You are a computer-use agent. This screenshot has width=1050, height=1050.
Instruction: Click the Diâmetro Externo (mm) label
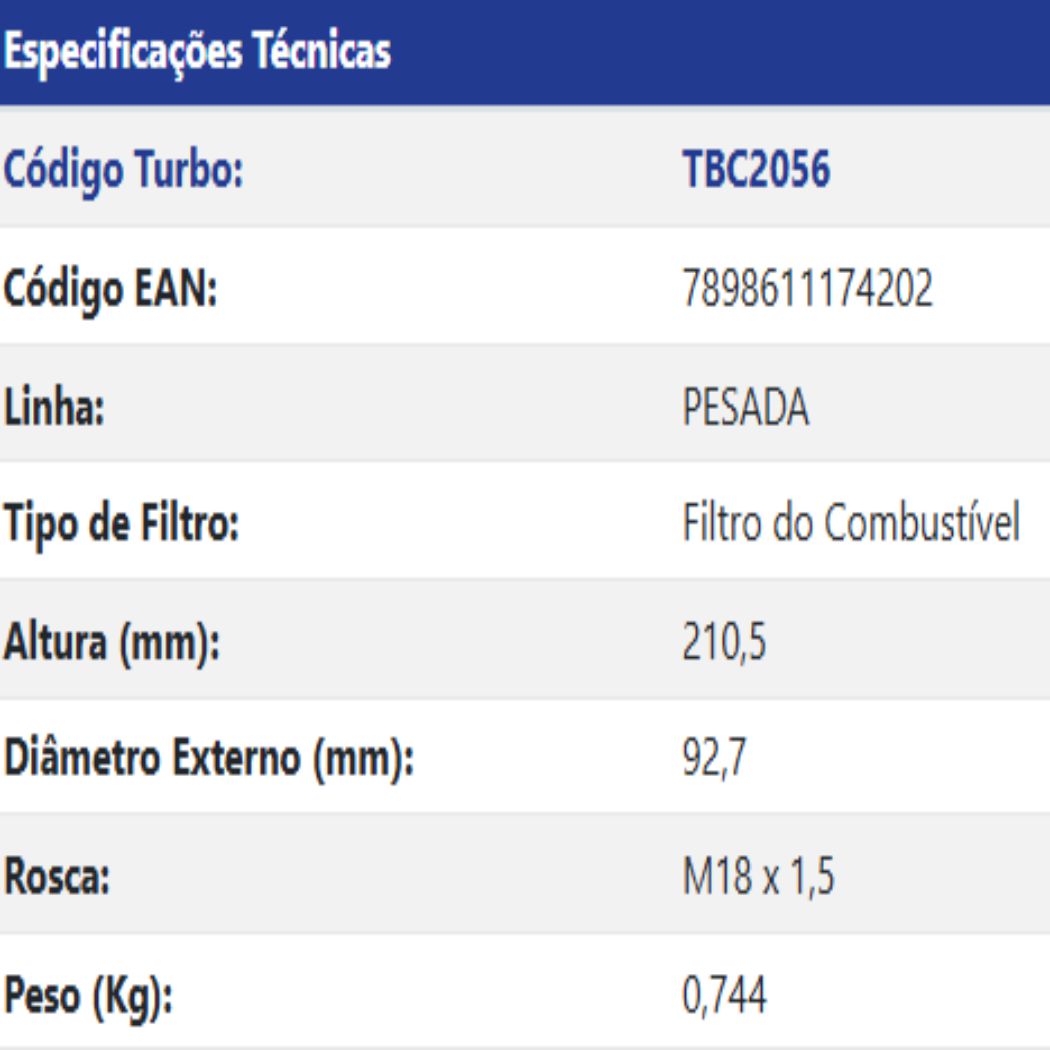[208, 761]
